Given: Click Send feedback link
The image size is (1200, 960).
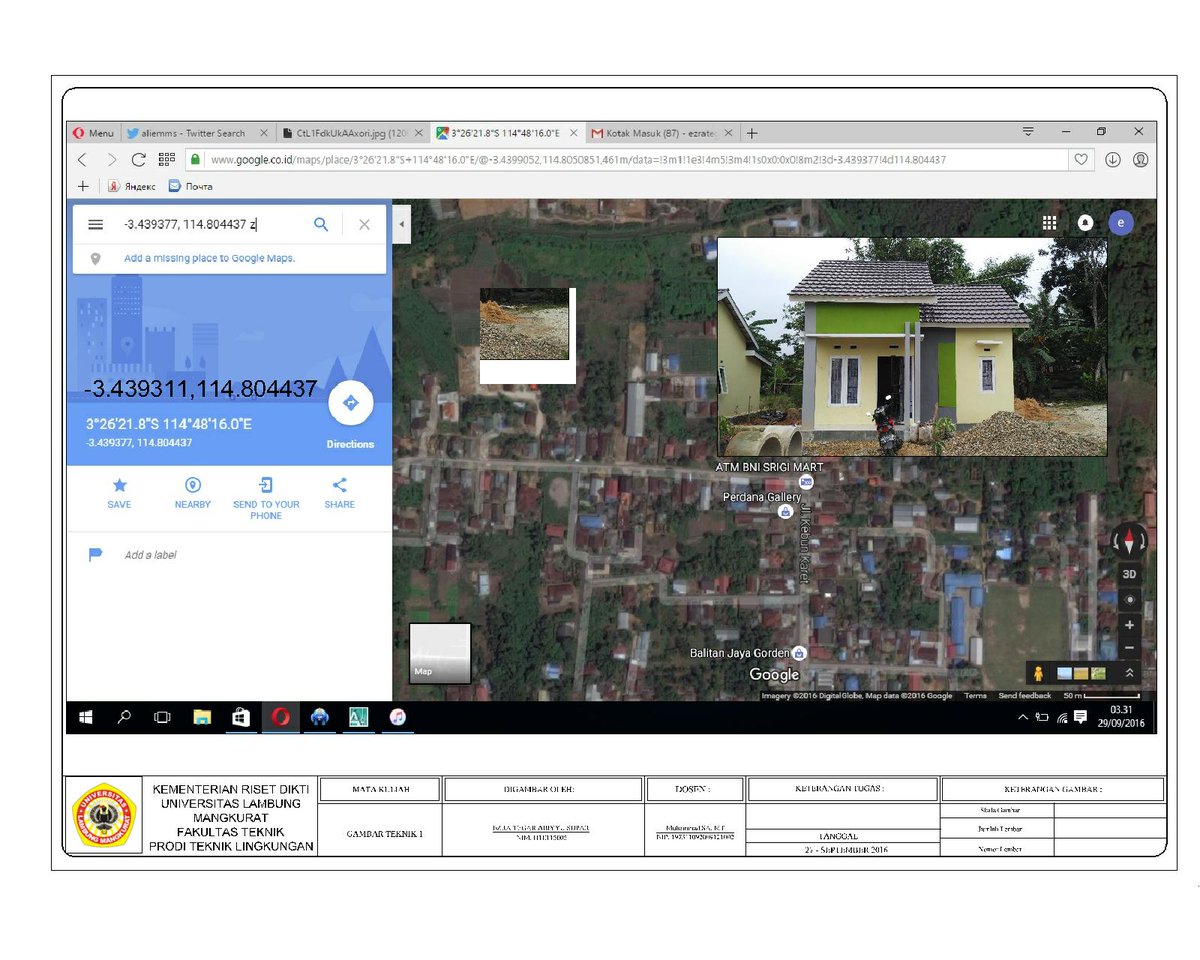Looking at the screenshot, I should point(1025,696).
